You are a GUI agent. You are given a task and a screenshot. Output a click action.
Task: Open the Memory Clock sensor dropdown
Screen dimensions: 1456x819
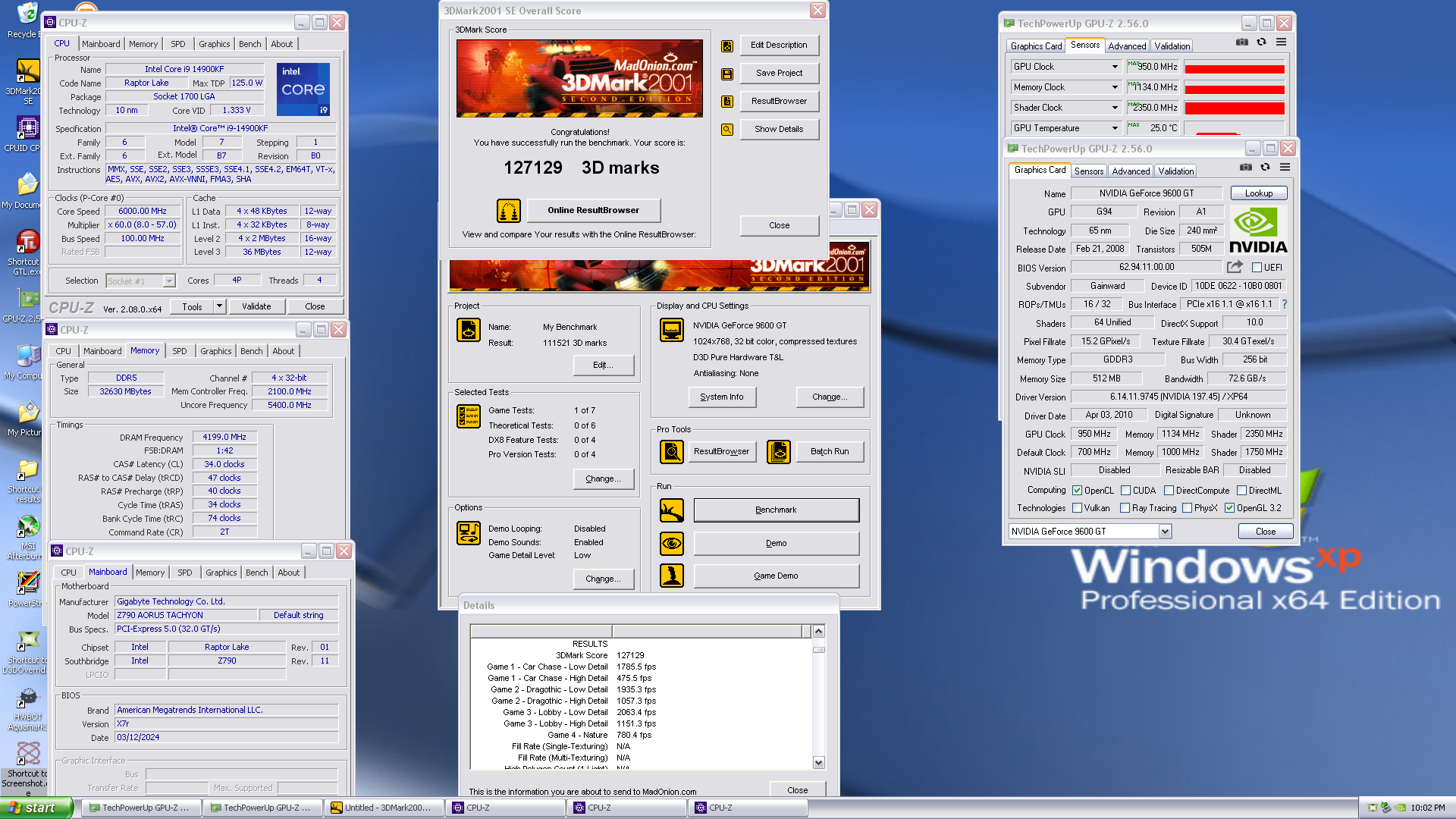(1115, 87)
